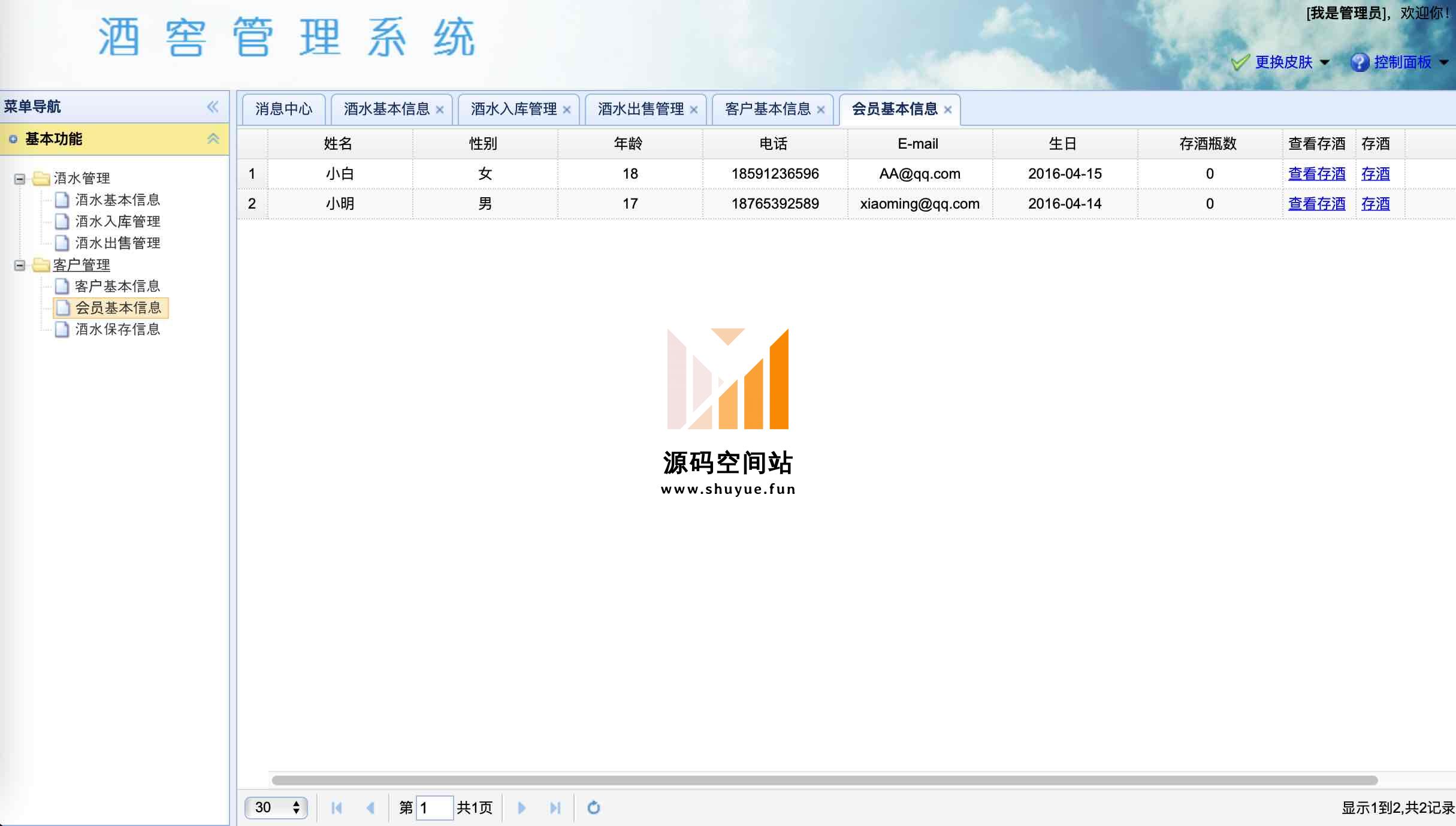Image resolution: width=1456 pixels, height=826 pixels.
Task: Close the 客户基本信息 tab
Action: [821, 110]
